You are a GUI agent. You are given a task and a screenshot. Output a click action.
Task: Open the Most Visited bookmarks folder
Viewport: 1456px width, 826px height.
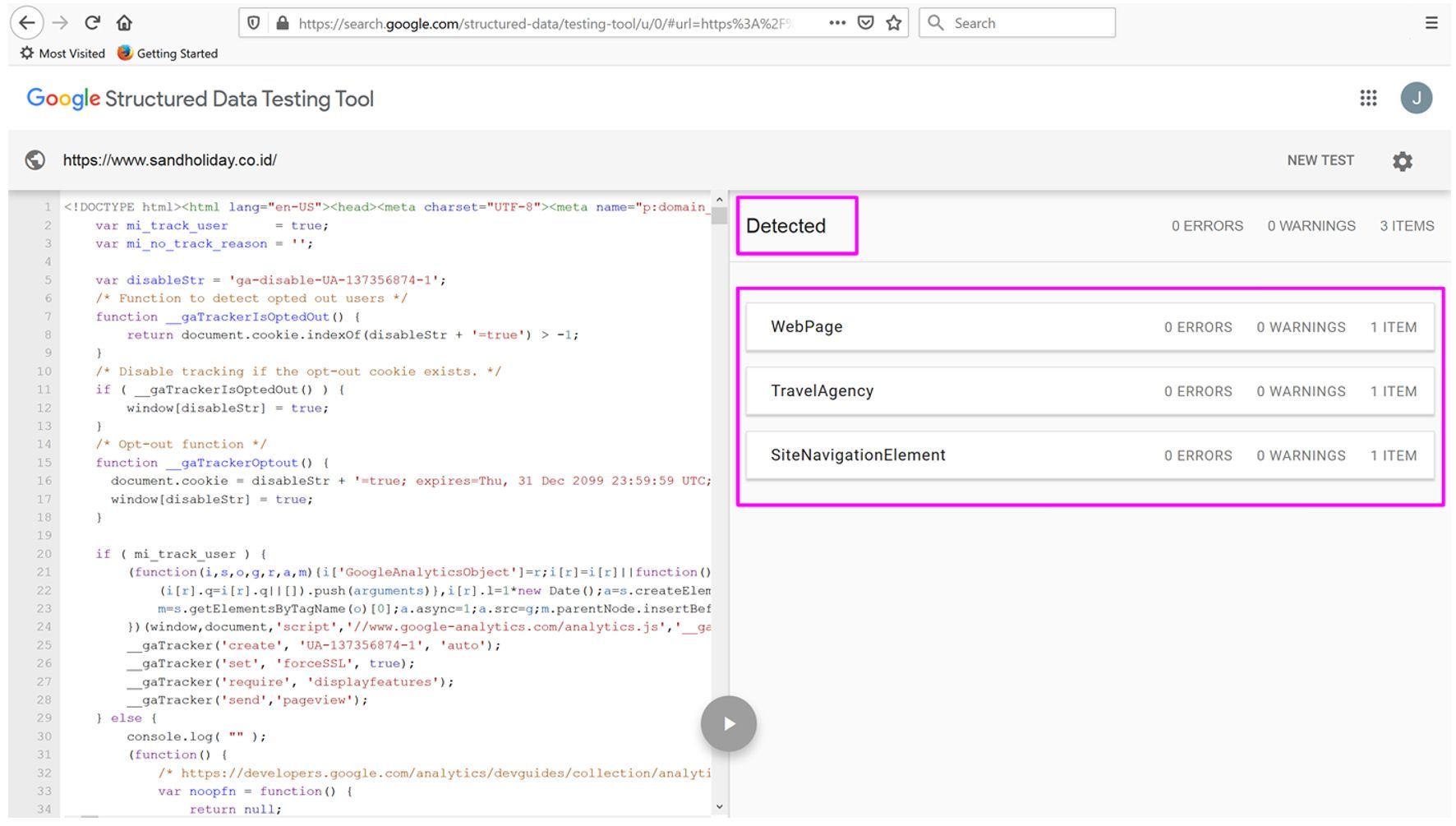(x=62, y=53)
